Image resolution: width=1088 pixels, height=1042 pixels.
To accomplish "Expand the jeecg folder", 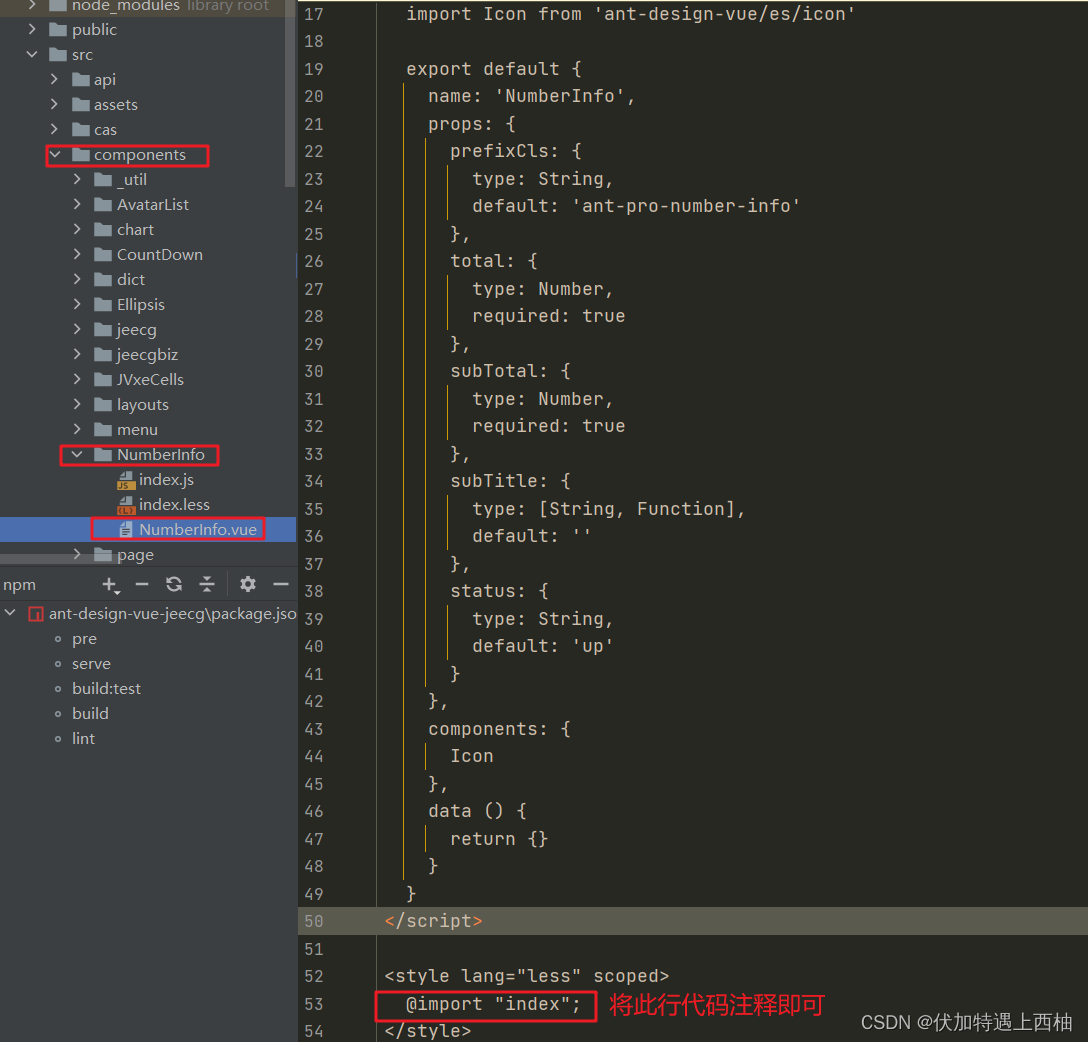I will click(77, 329).
